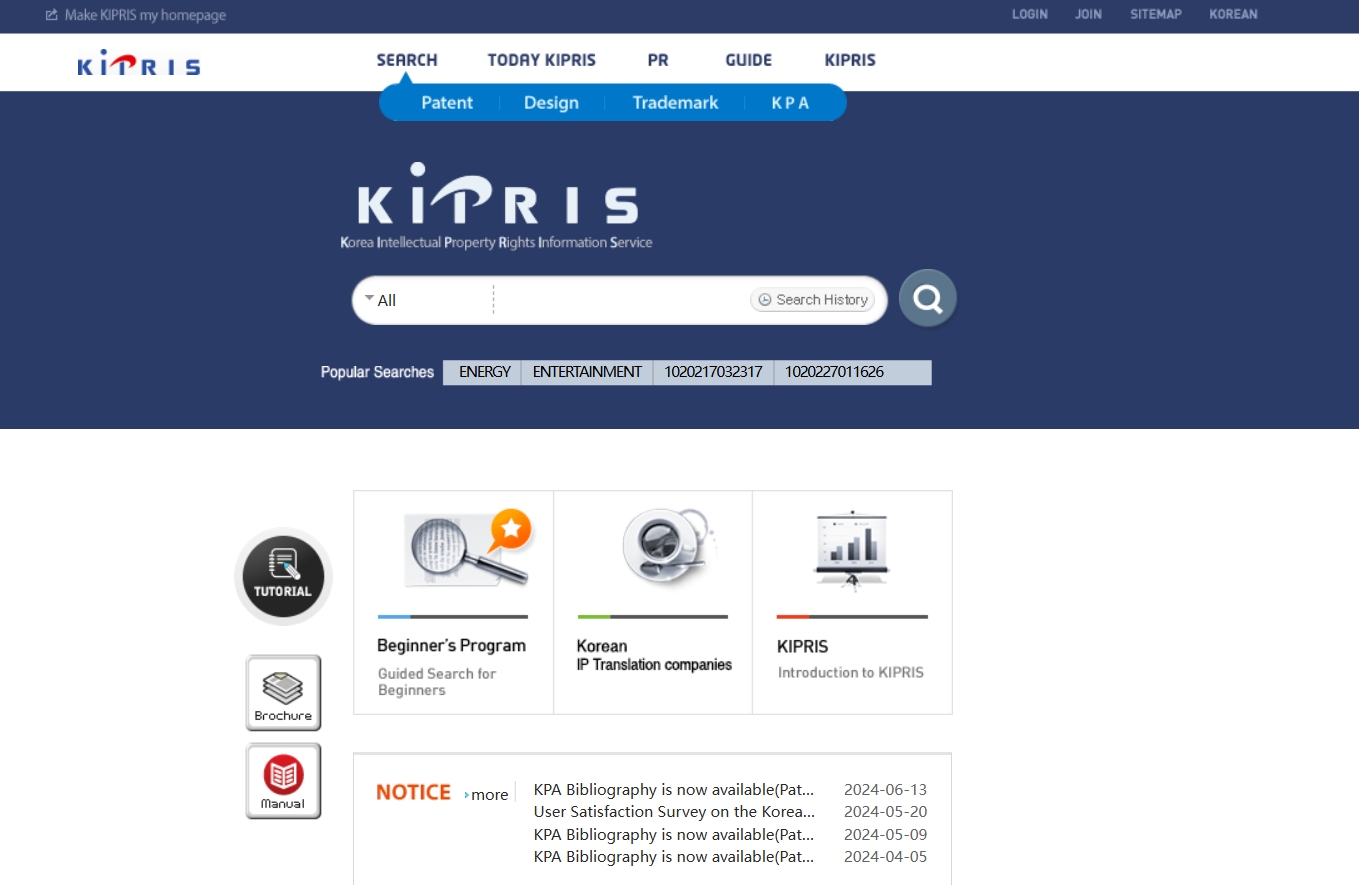This screenshot has width=1359, height=885.
Task: Open the SITEMAP link
Action: click(x=1156, y=14)
